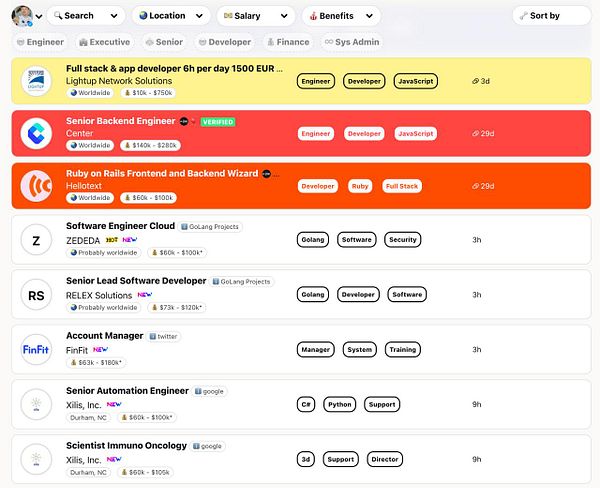Screen dimensions: 600x488
Task: Click the Ruby tag on Hellotext row
Action: click(x=360, y=186)
